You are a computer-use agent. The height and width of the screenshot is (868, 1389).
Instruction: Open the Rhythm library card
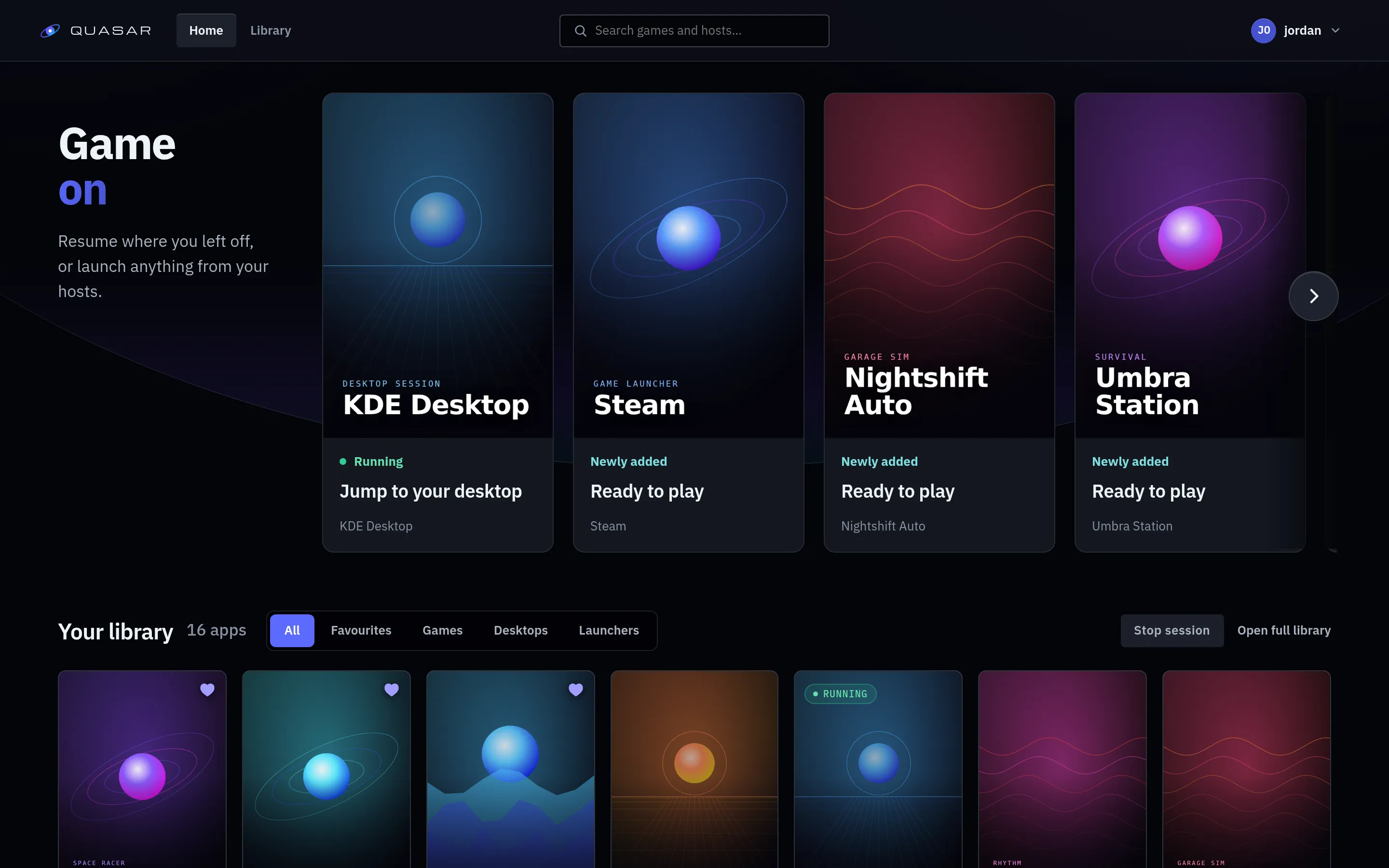coord(1062,769)
